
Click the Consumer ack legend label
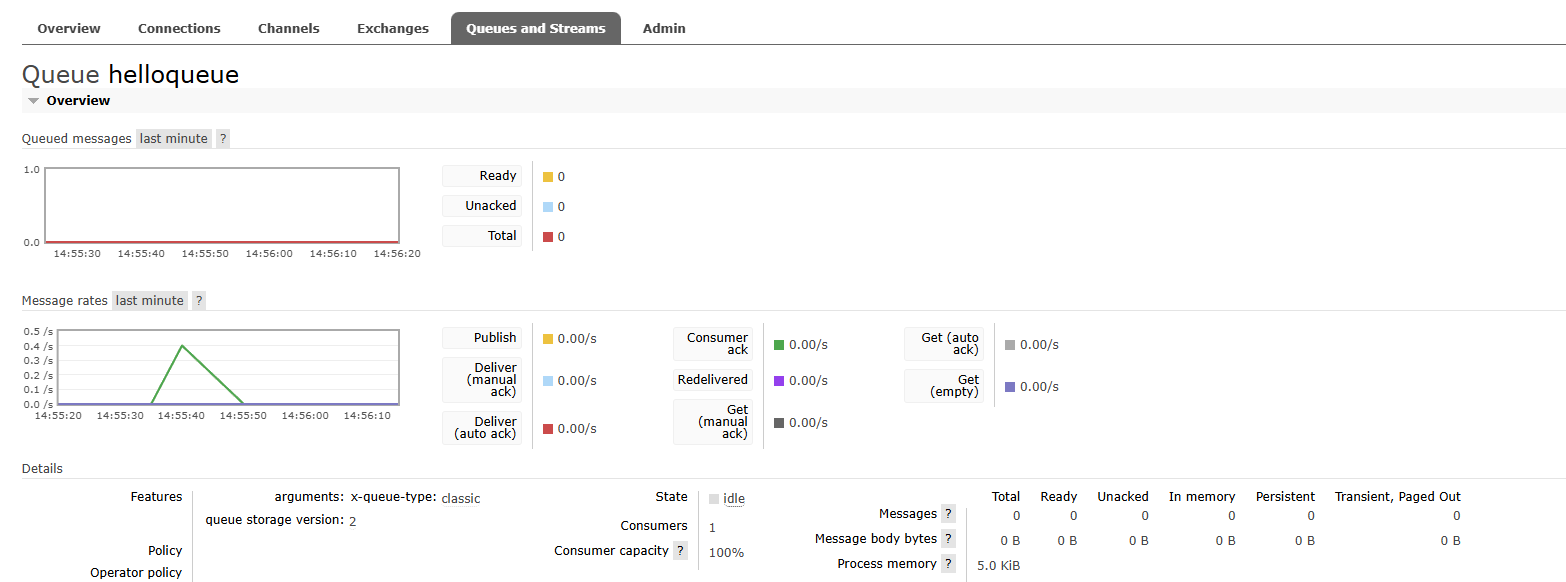(x=713, y=344)
